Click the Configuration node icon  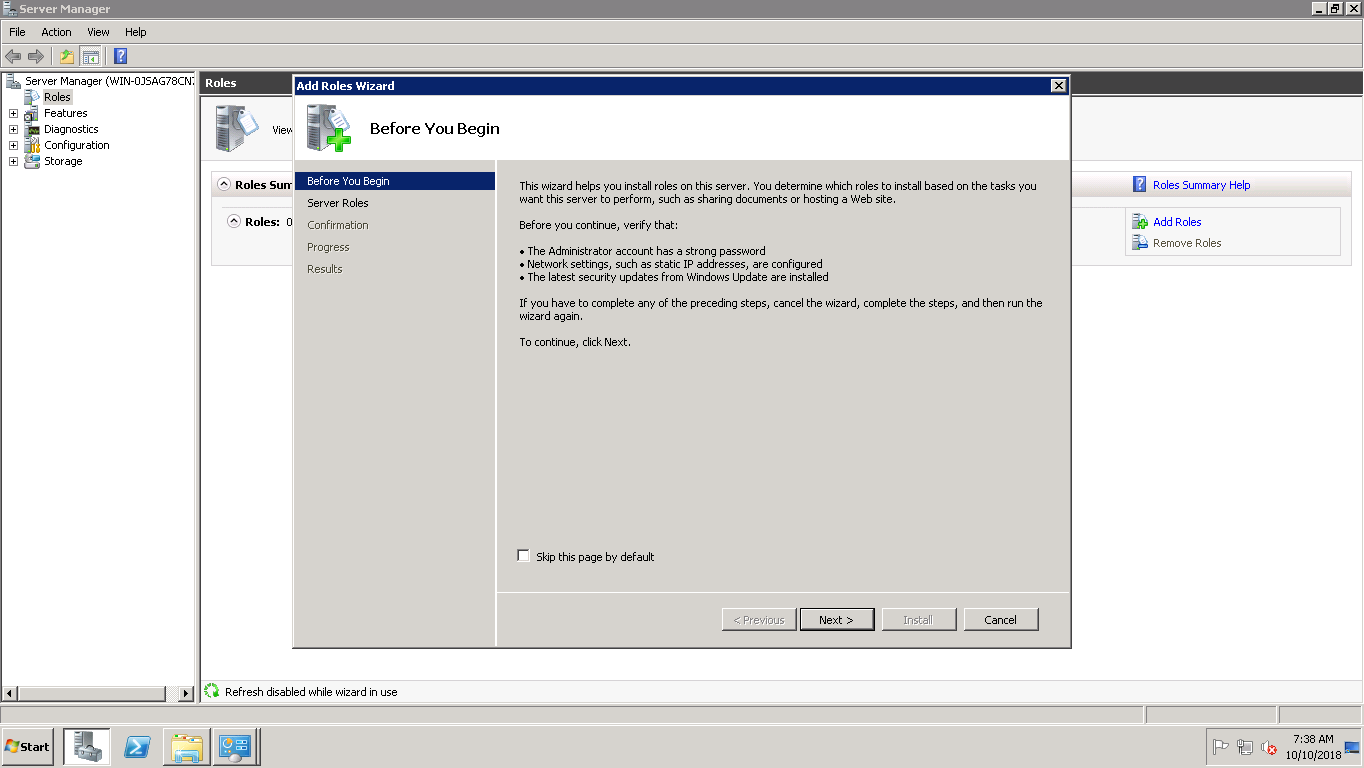point(32,145)
